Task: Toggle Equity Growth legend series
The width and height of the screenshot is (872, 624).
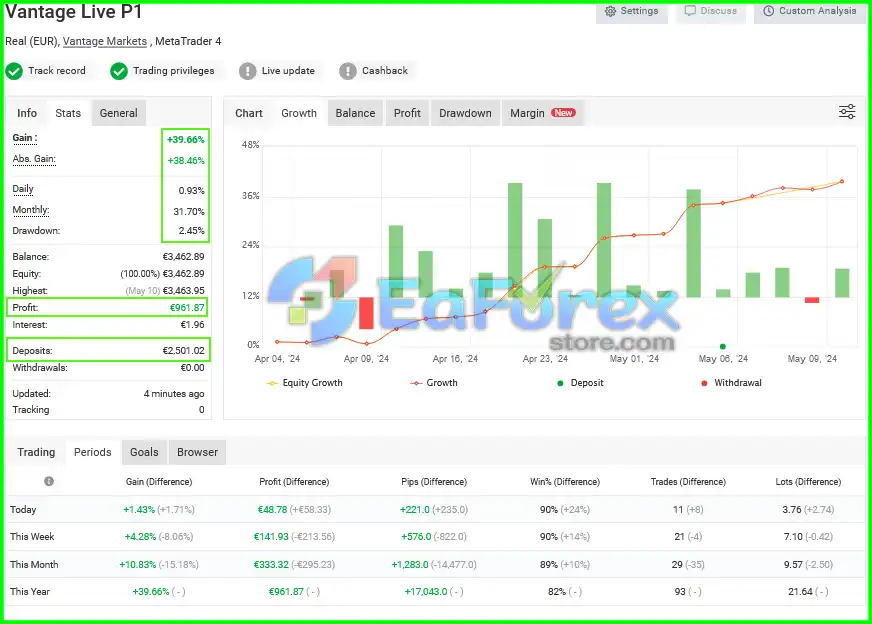Action: tap(305, 383)
